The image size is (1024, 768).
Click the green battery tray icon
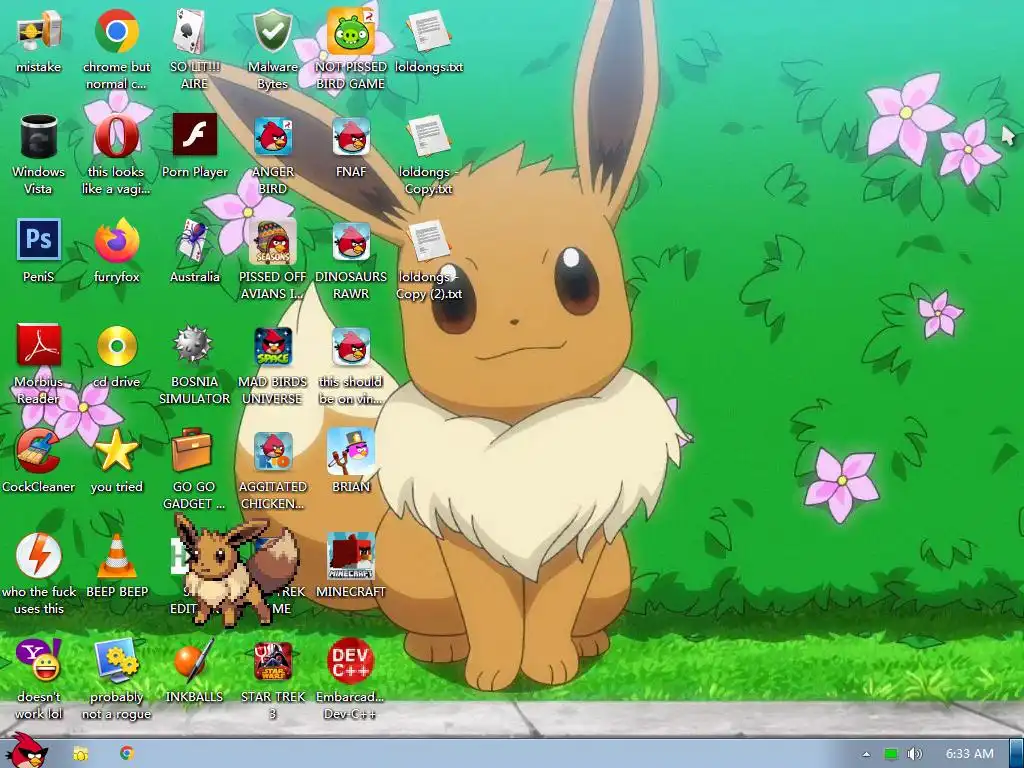coord(890,754)
